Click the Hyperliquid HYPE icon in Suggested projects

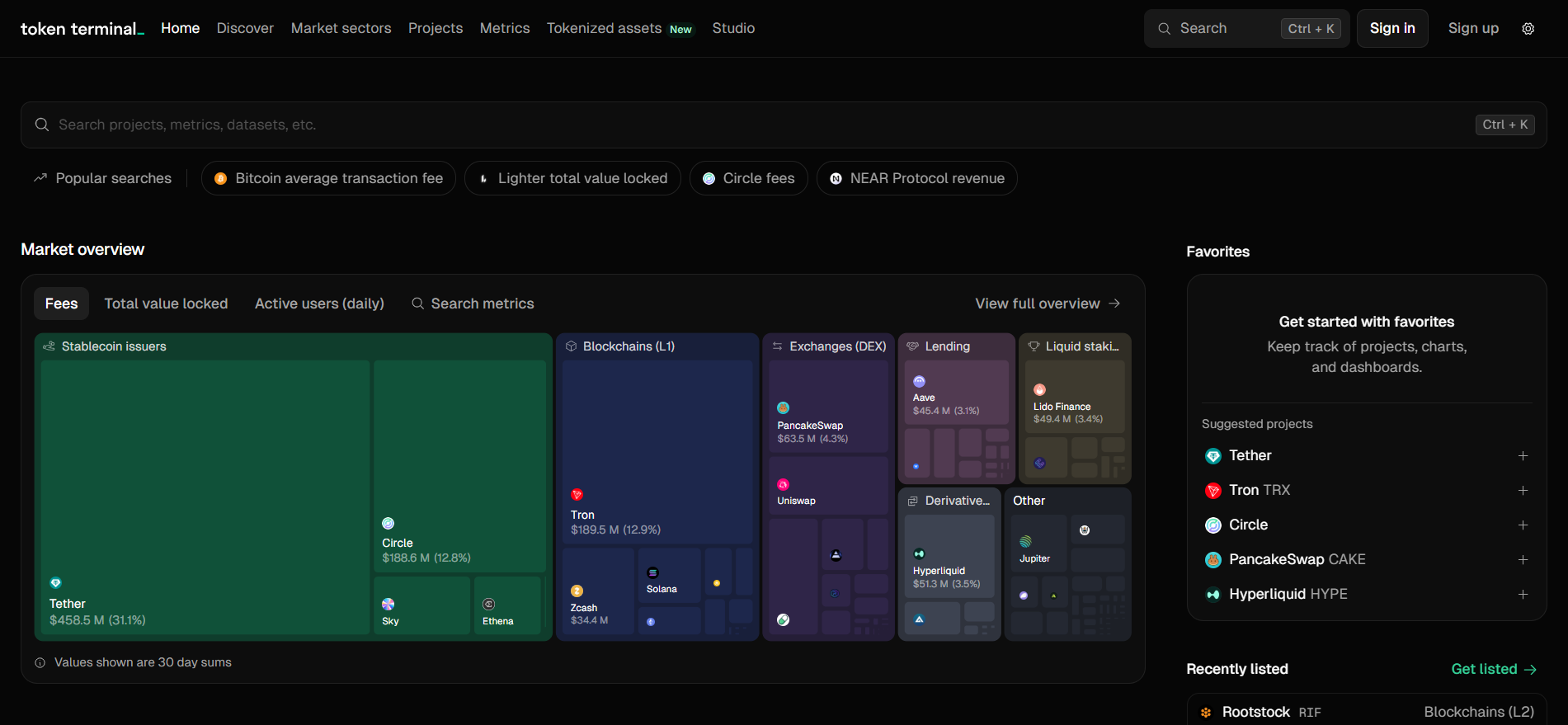pyautogui.click(x=1213, y=595)
